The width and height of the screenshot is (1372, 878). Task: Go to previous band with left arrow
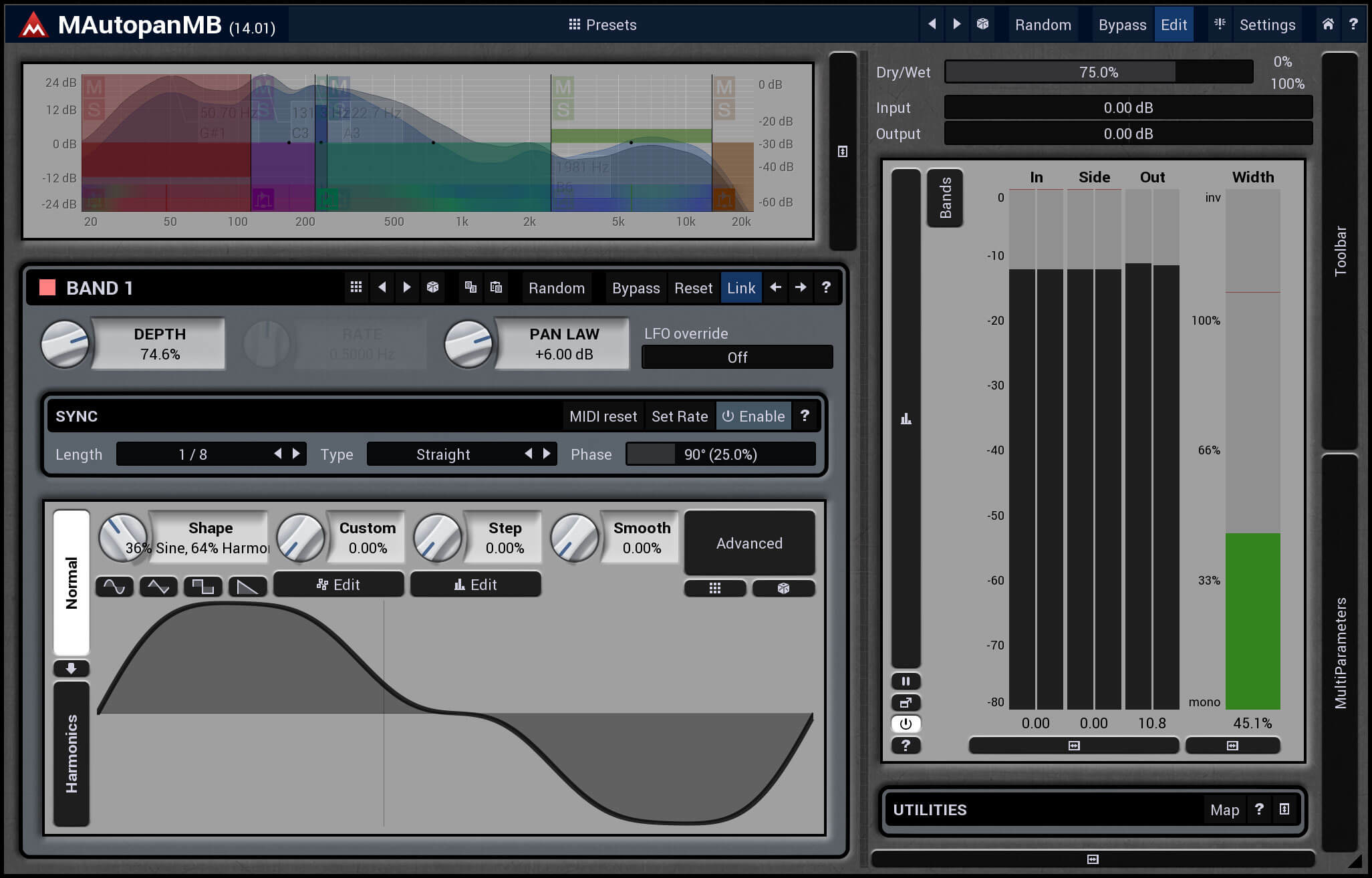tap(776, 287)
